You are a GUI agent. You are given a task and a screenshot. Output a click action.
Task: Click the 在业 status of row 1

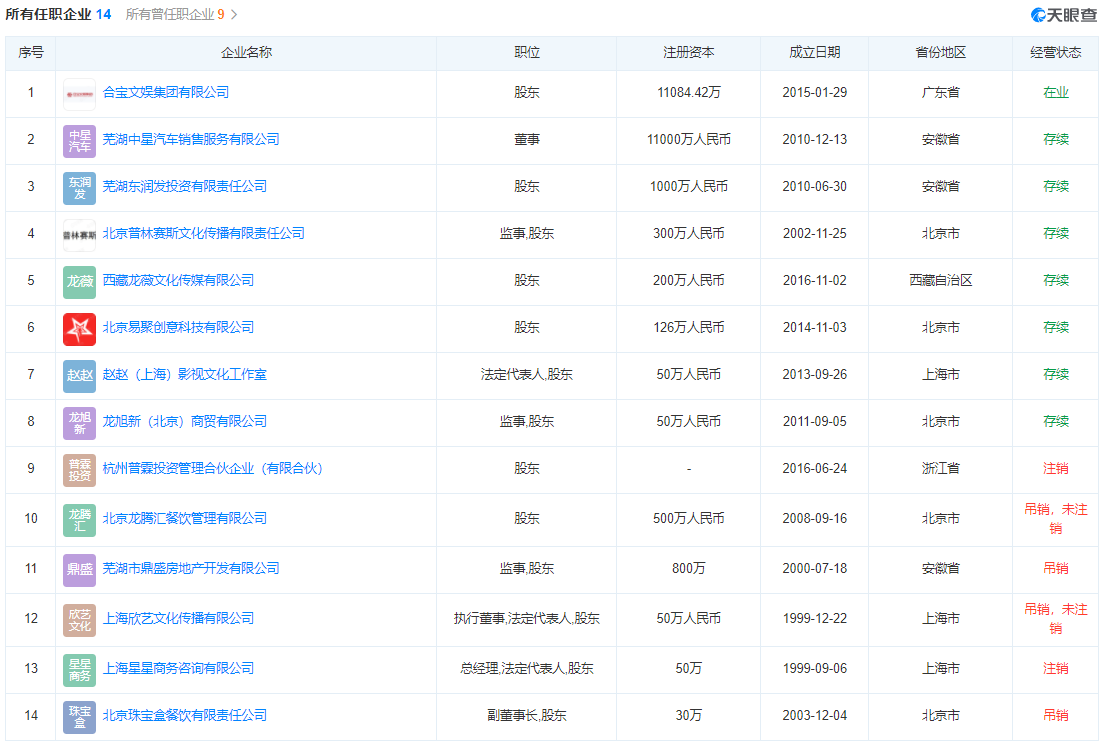(1055, 92)
